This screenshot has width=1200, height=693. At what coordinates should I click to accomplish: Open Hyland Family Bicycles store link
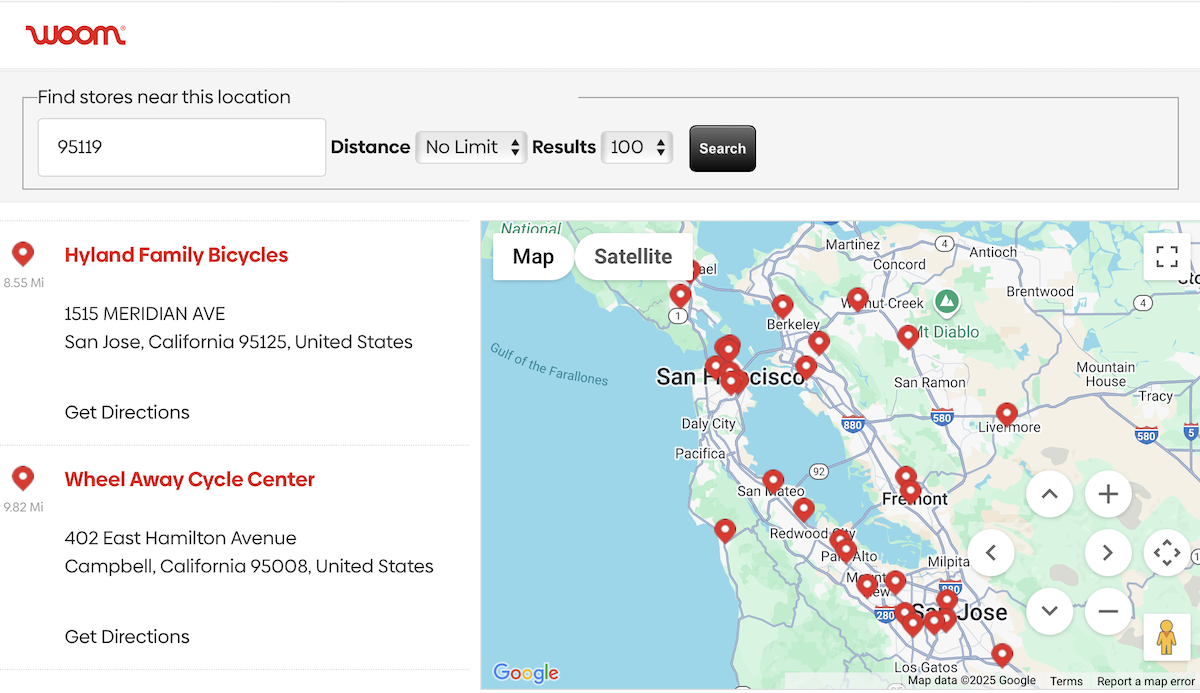[176, 255]
